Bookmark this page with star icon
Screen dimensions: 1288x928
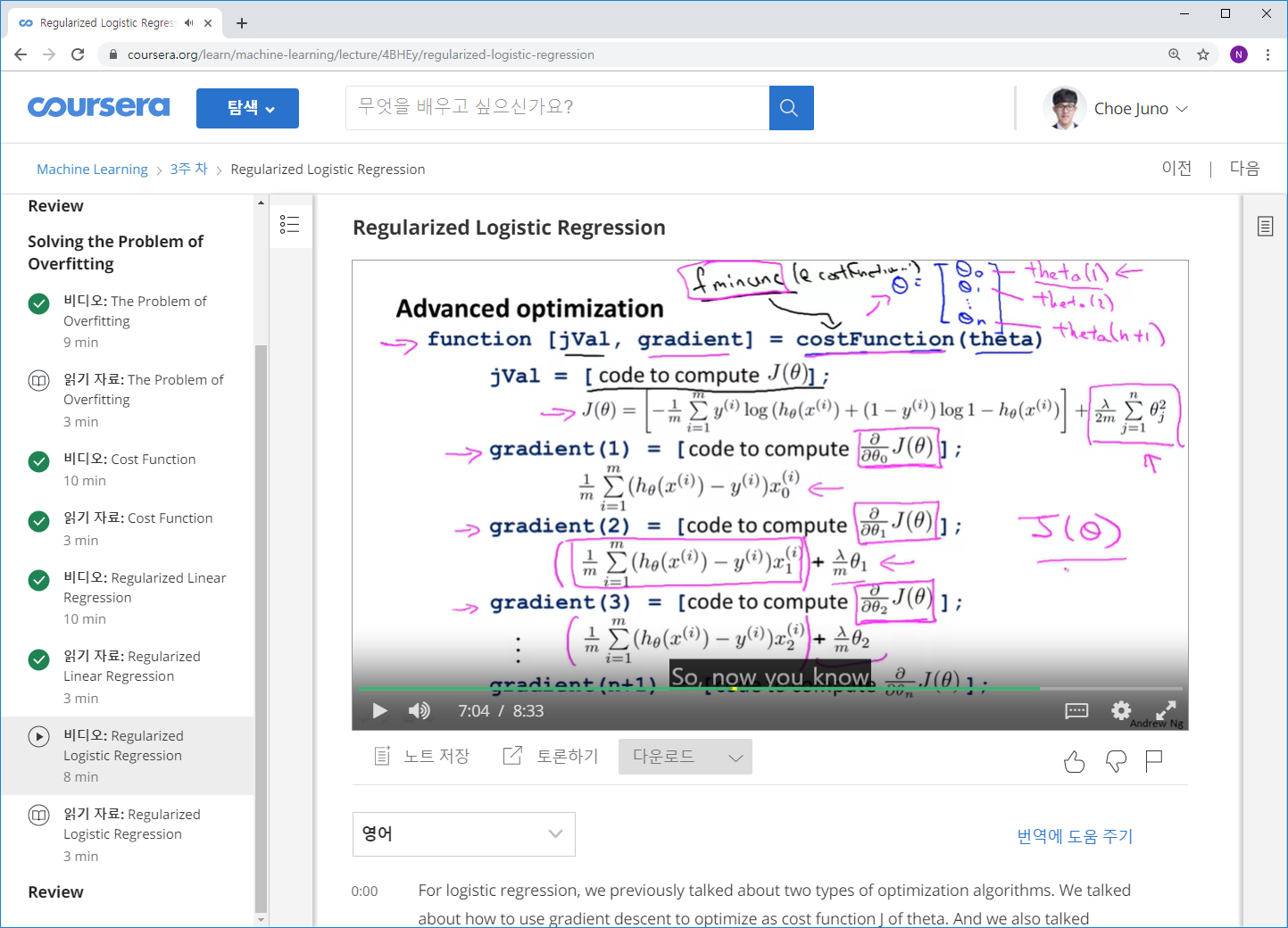(1203, 54)
